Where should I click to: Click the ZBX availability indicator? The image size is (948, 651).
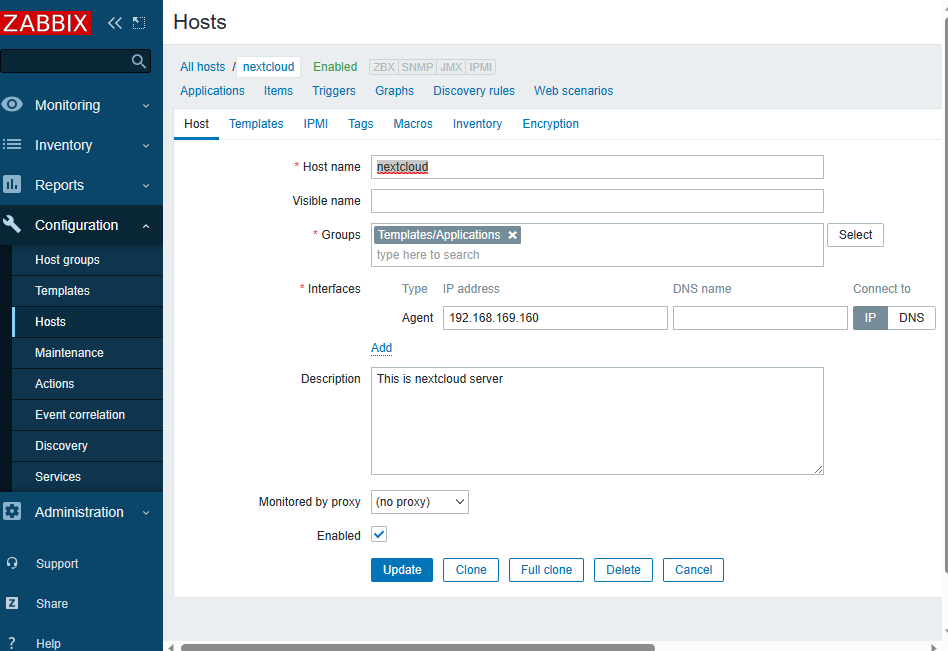(x=383, y=67)
